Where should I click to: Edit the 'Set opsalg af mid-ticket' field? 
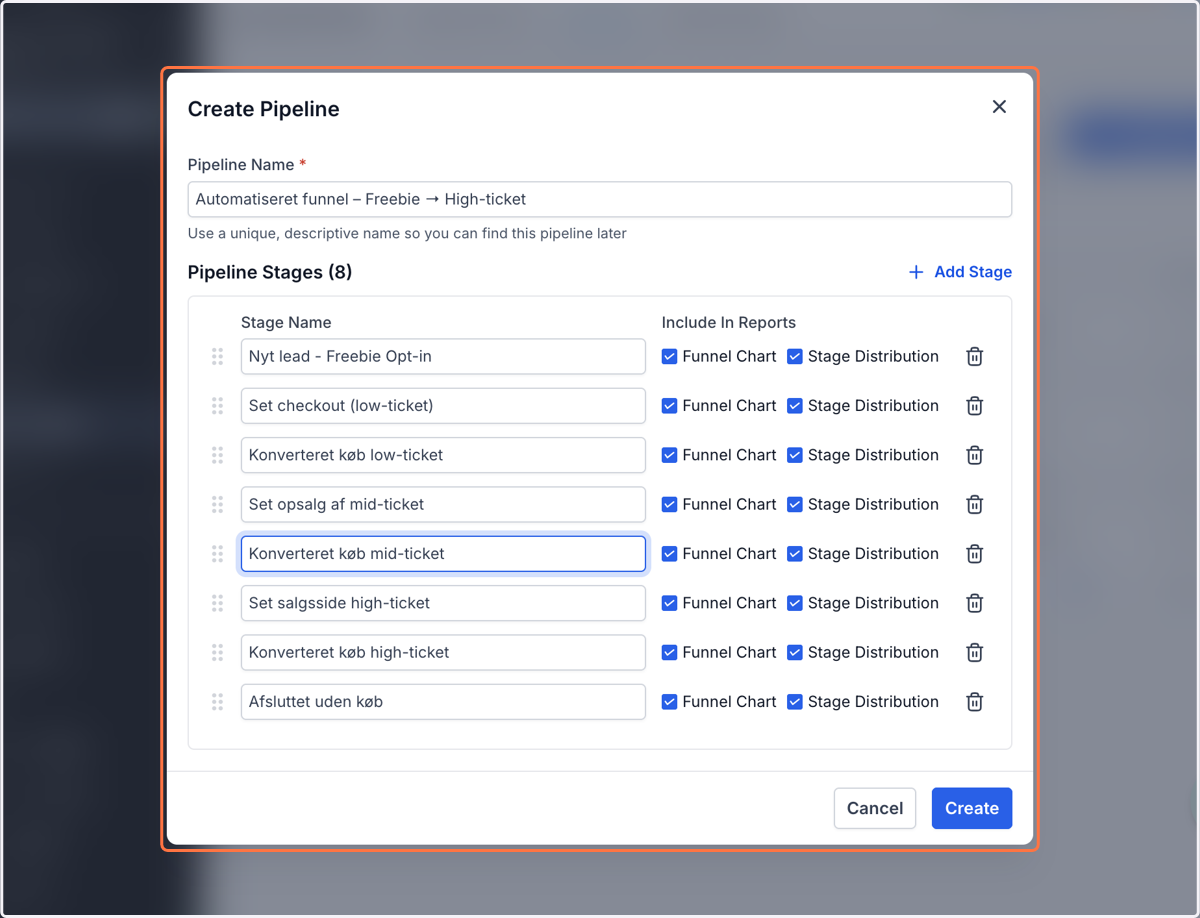(x=443, y=505)
